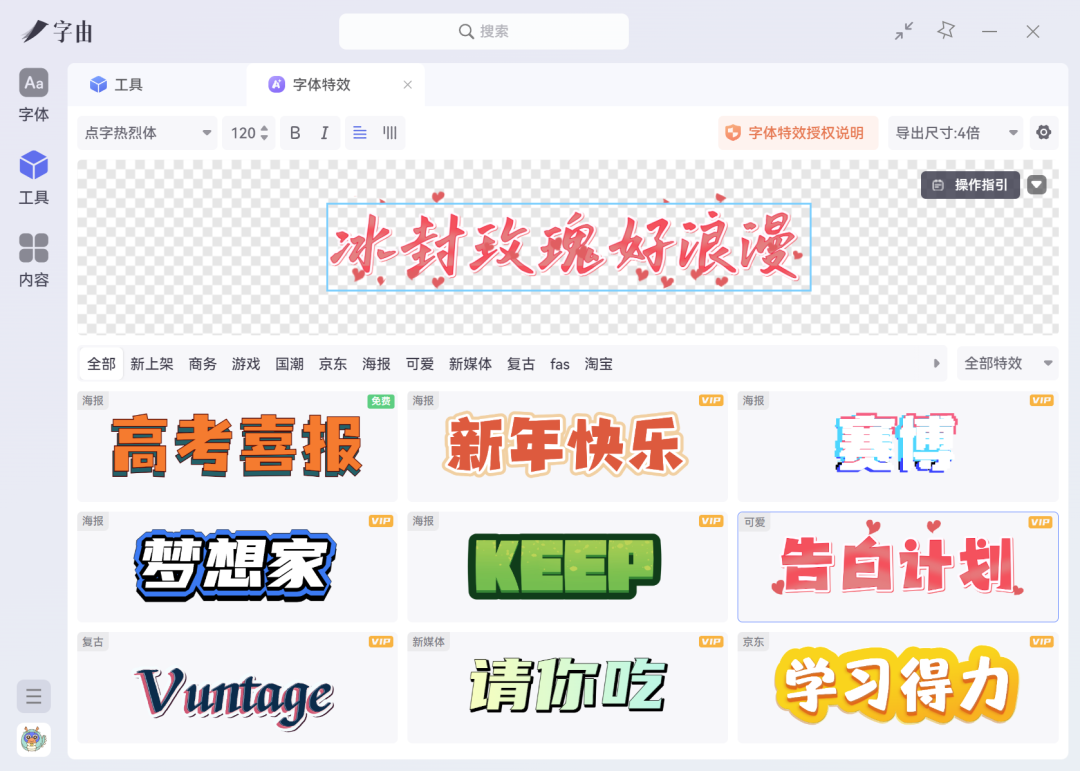
Task: Click the pin window icon
Action: click(x=946, y=31)
